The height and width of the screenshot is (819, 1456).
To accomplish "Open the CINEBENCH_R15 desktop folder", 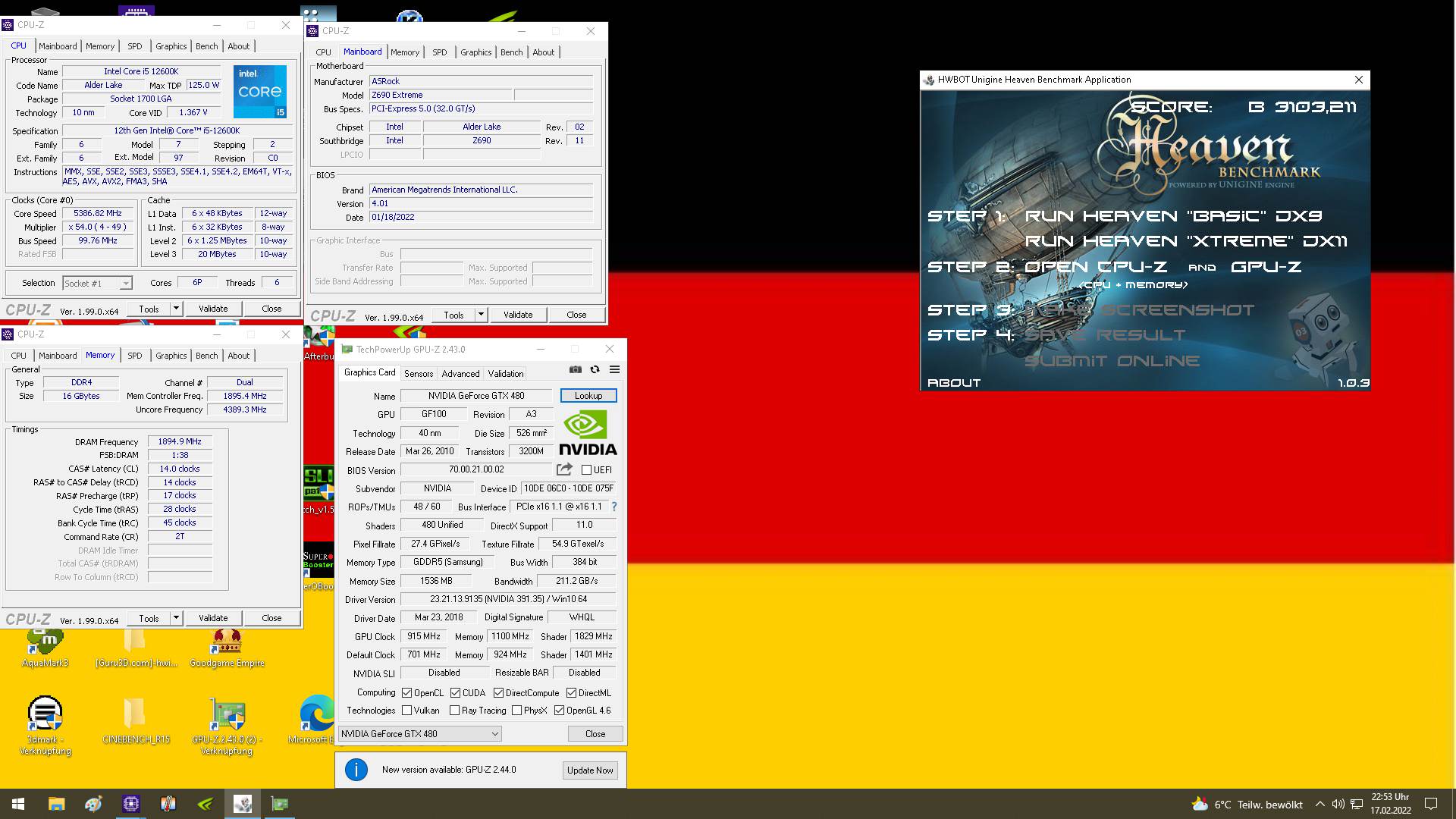I will pos(136,720).
